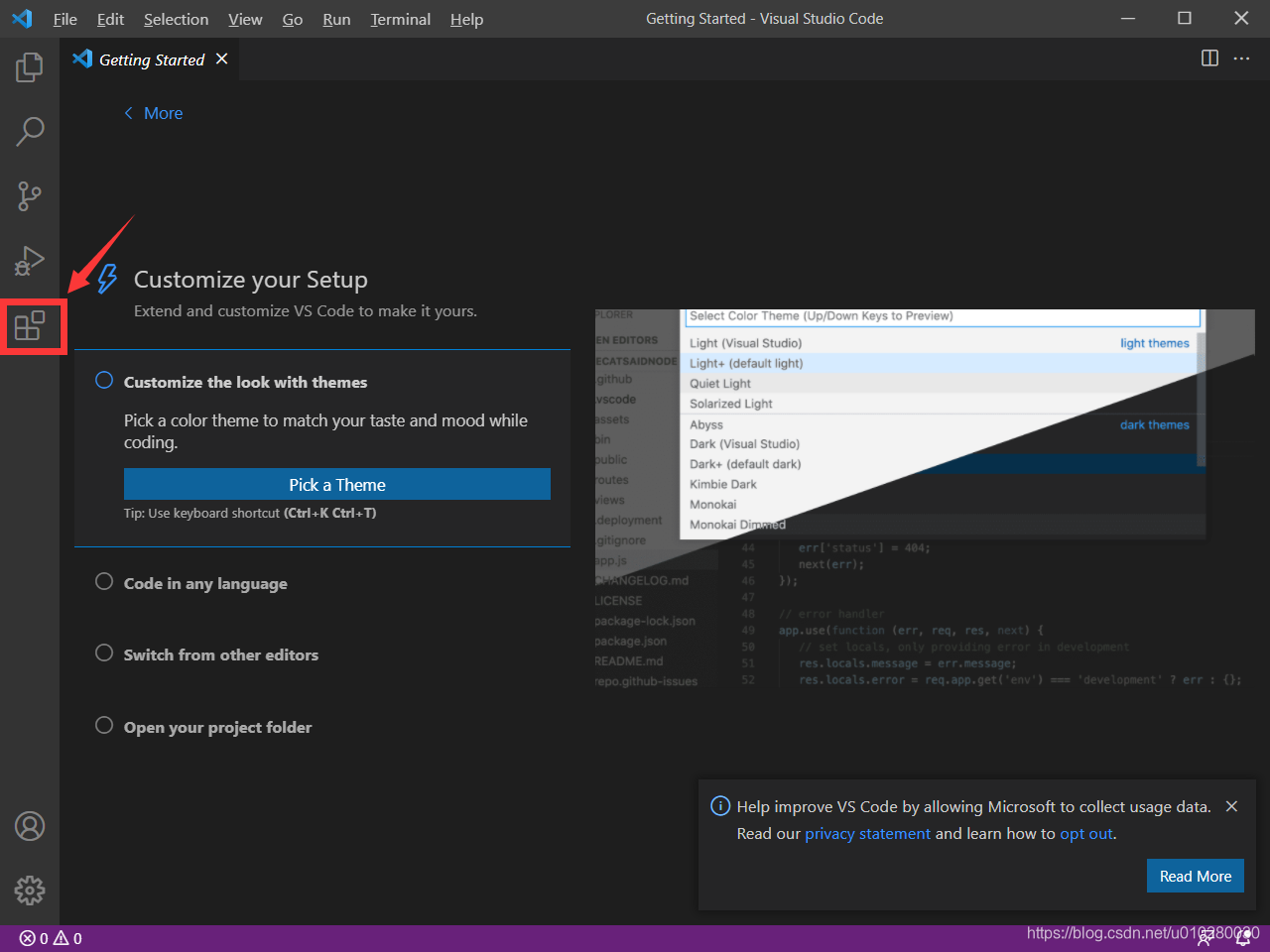Screen dimensions: 1270x952
Task: Click the Customize your Setup heading
Action: (251, 280)
